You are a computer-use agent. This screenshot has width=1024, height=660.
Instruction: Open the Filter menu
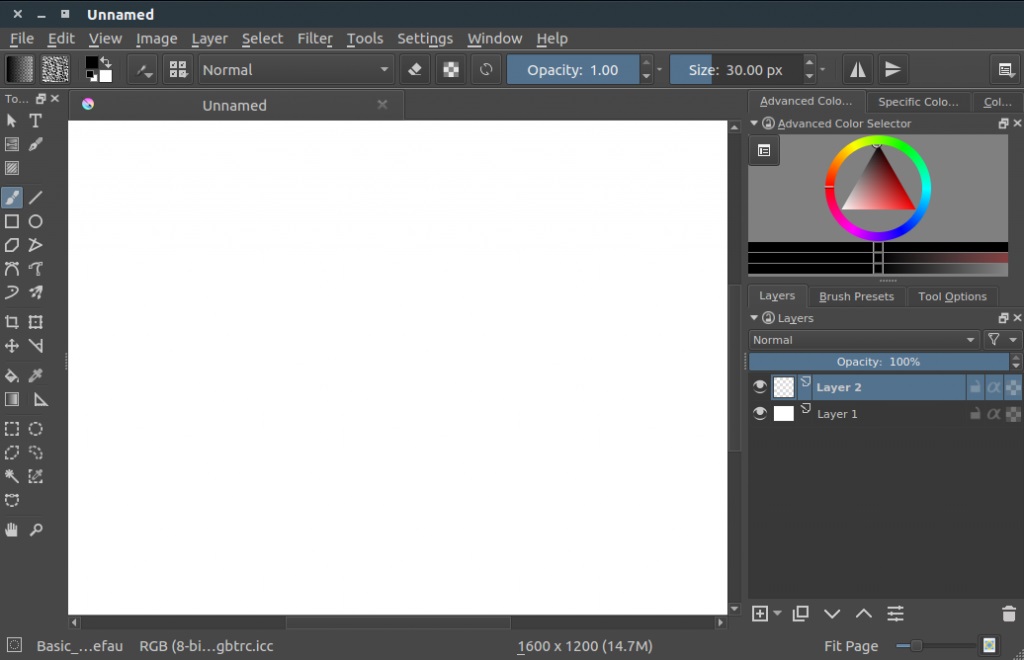(x=315, y=39)
